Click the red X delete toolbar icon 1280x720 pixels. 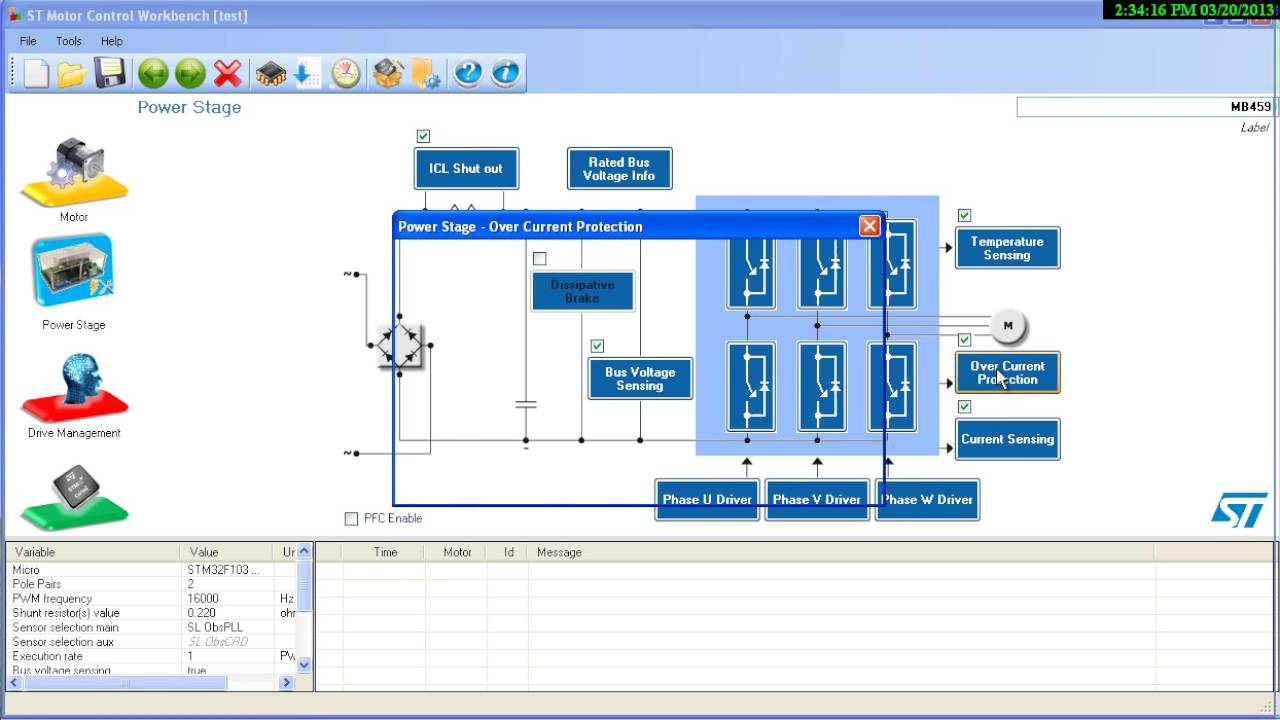[x=228, y=73]
